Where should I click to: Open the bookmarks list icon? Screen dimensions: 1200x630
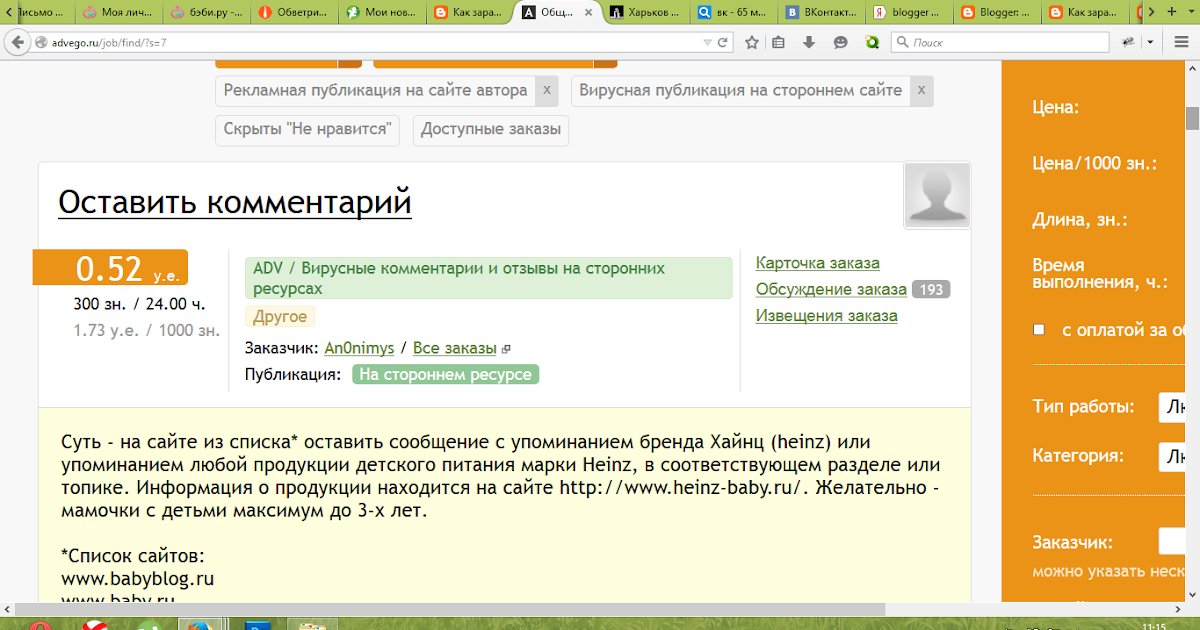click(x=779, y=43)
